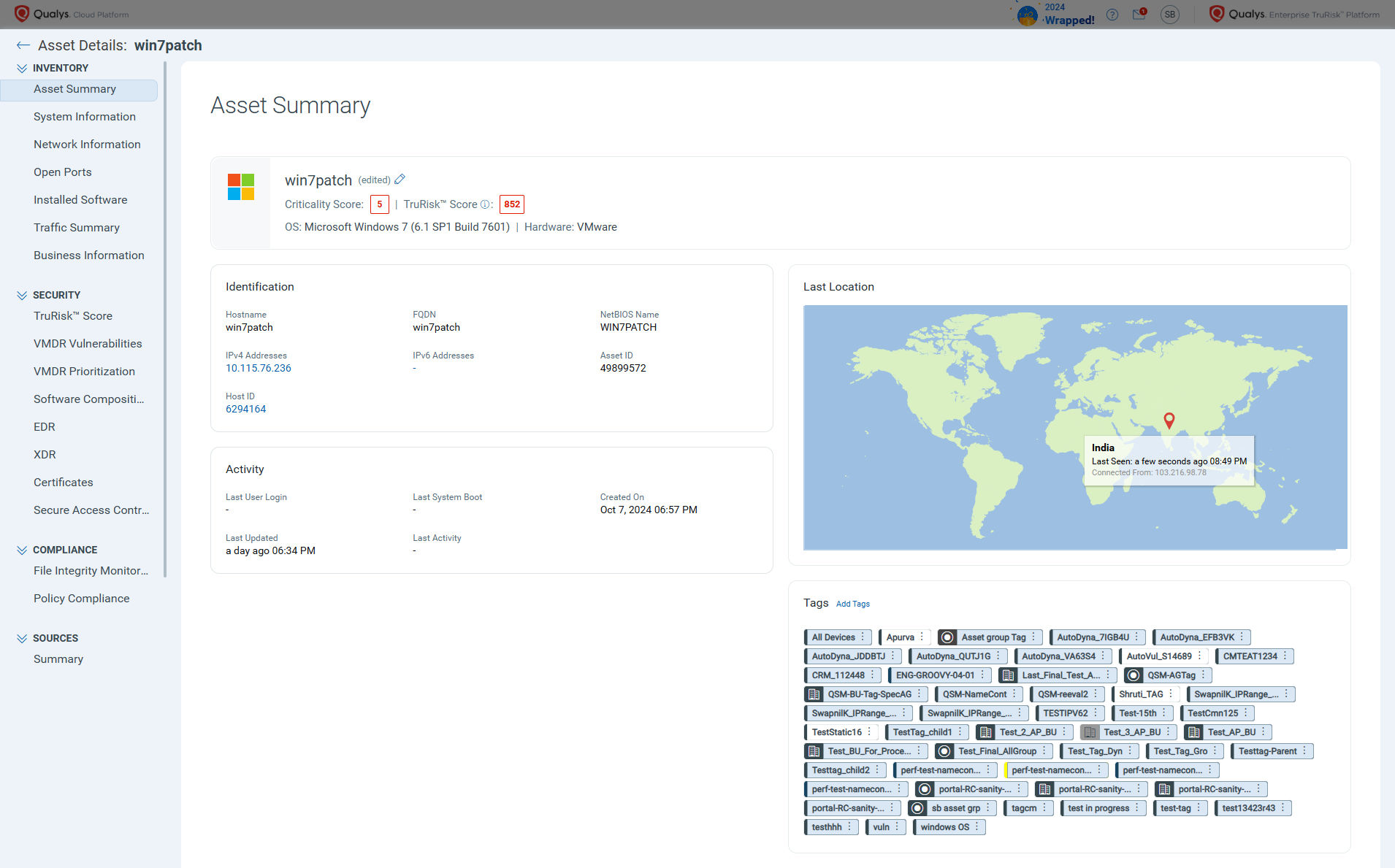Click the IPv4 address 10.115.76.236

click(x=259, y=368)
